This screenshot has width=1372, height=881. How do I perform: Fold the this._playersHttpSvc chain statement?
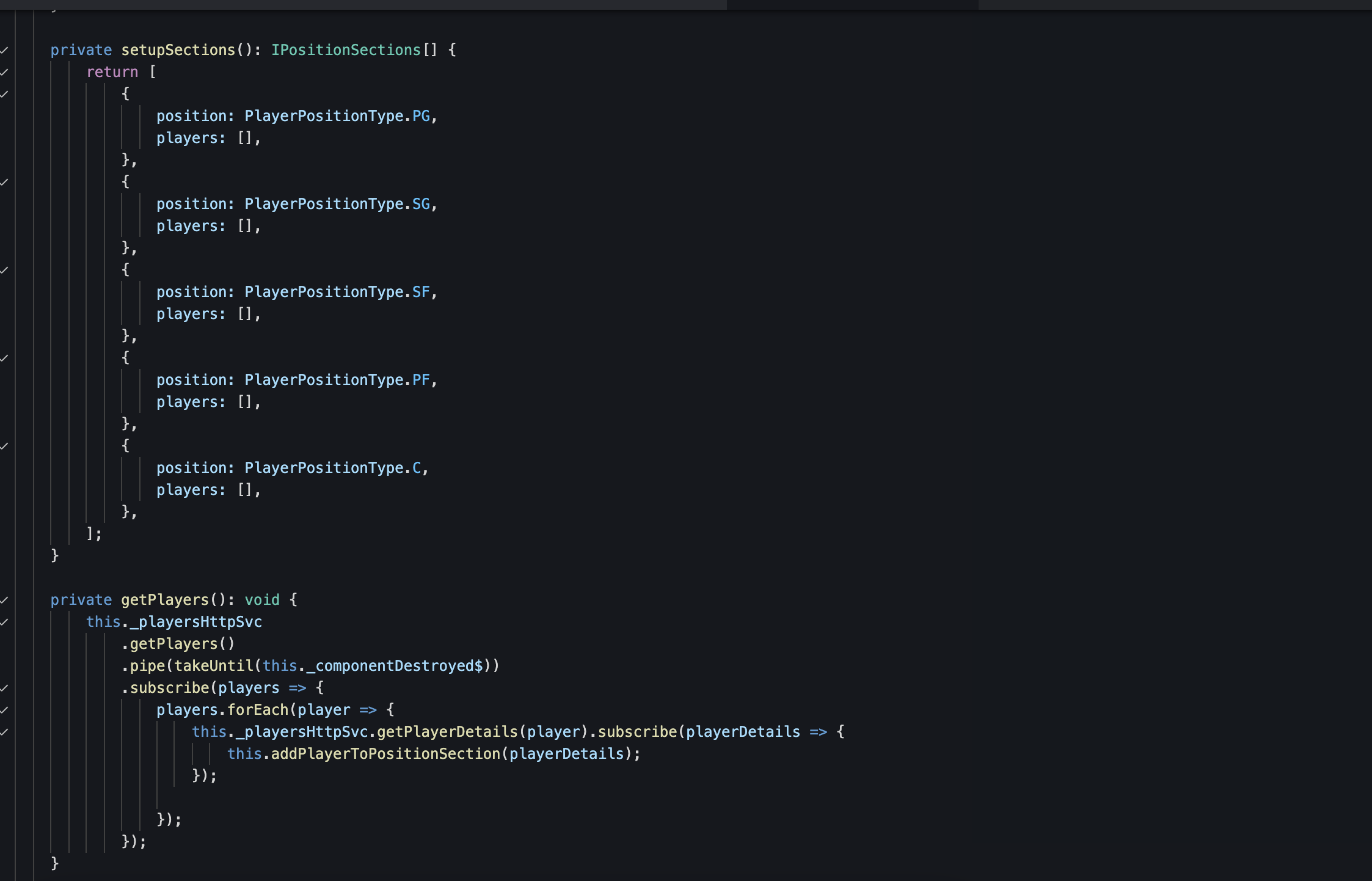pyautogui.click(x=4, y=622)
